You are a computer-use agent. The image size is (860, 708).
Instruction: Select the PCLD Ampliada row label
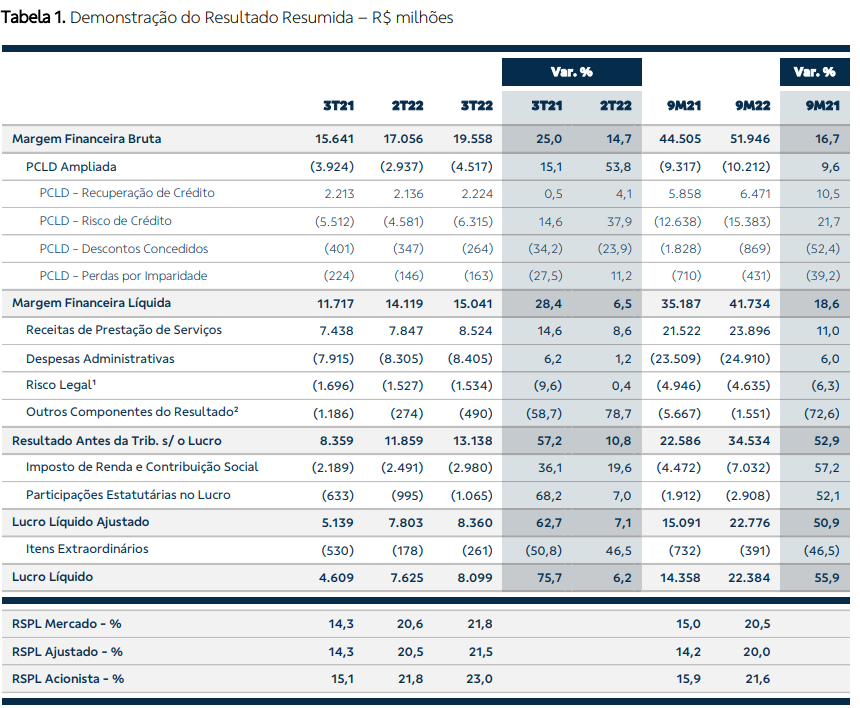(71, 167)
